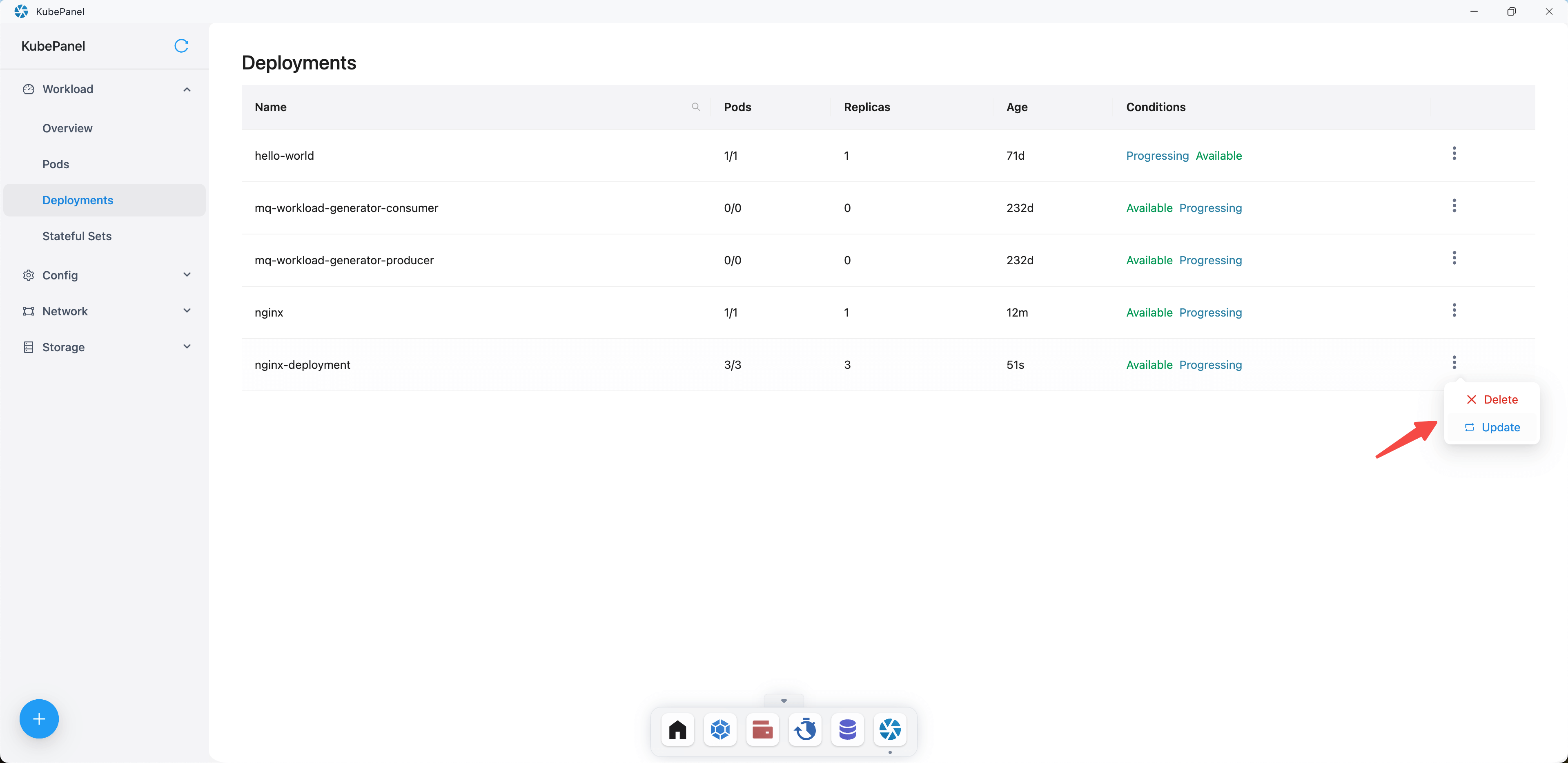The image size is (1568, 763).
Task: Go to the Pods sidebar page
Action: point(56,165)
